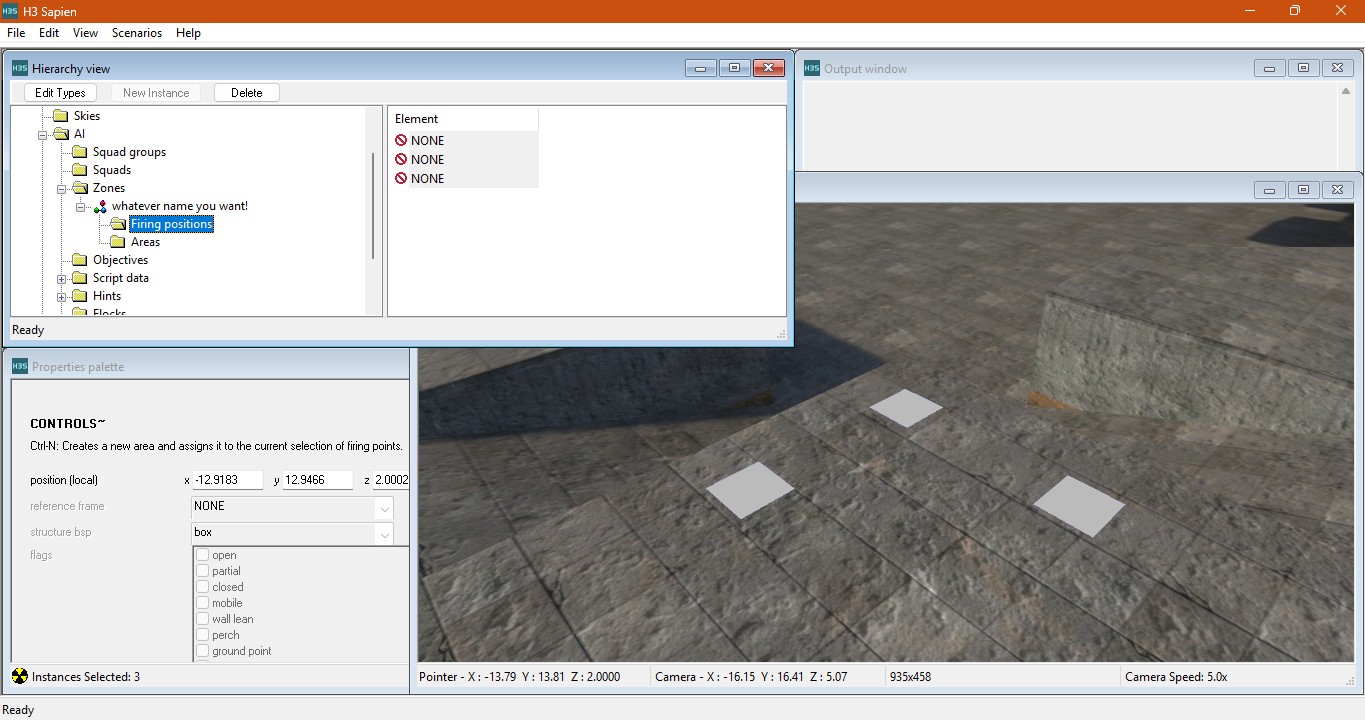Select the bottom NONE element icon
The height and width of the screenshot is (720, 1365).
401,178
